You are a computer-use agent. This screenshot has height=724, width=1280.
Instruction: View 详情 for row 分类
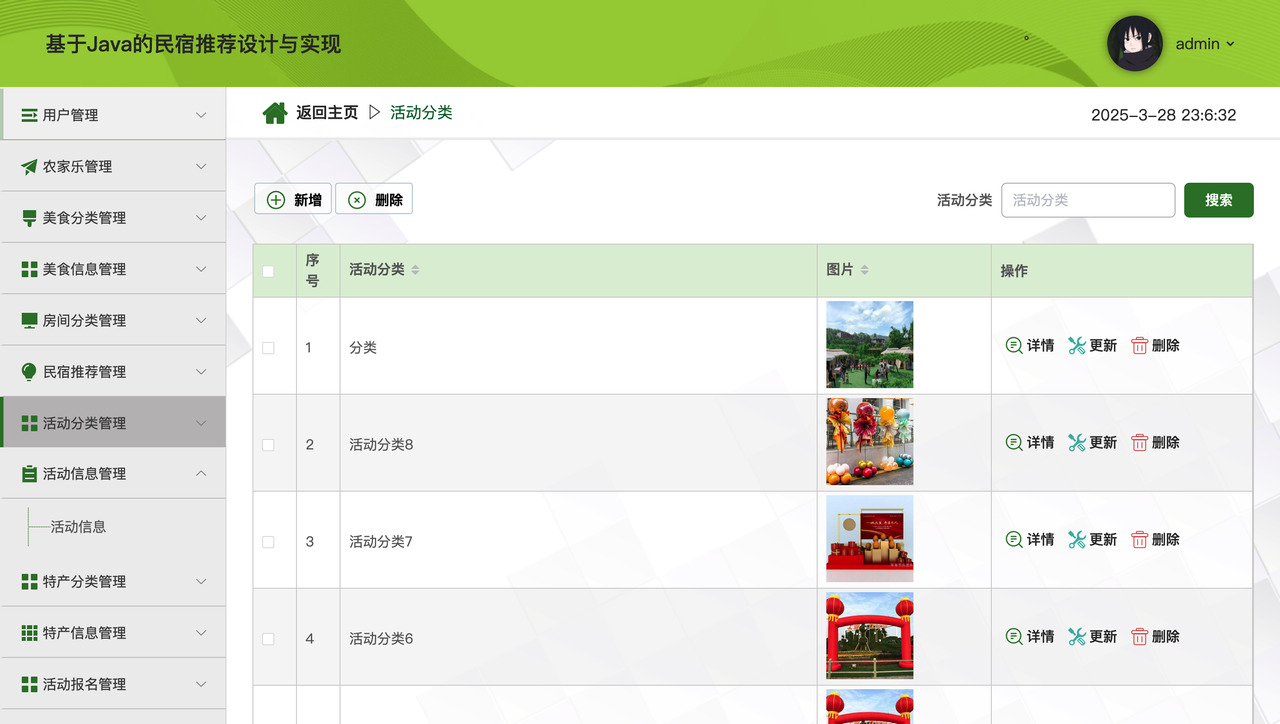pos(1030,345)
